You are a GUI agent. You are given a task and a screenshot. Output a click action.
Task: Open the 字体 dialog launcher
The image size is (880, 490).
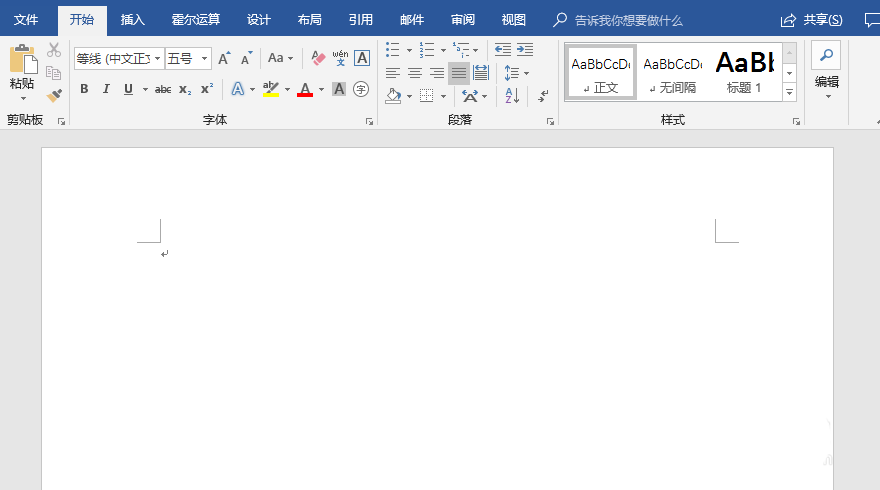[x=369, y=121]
